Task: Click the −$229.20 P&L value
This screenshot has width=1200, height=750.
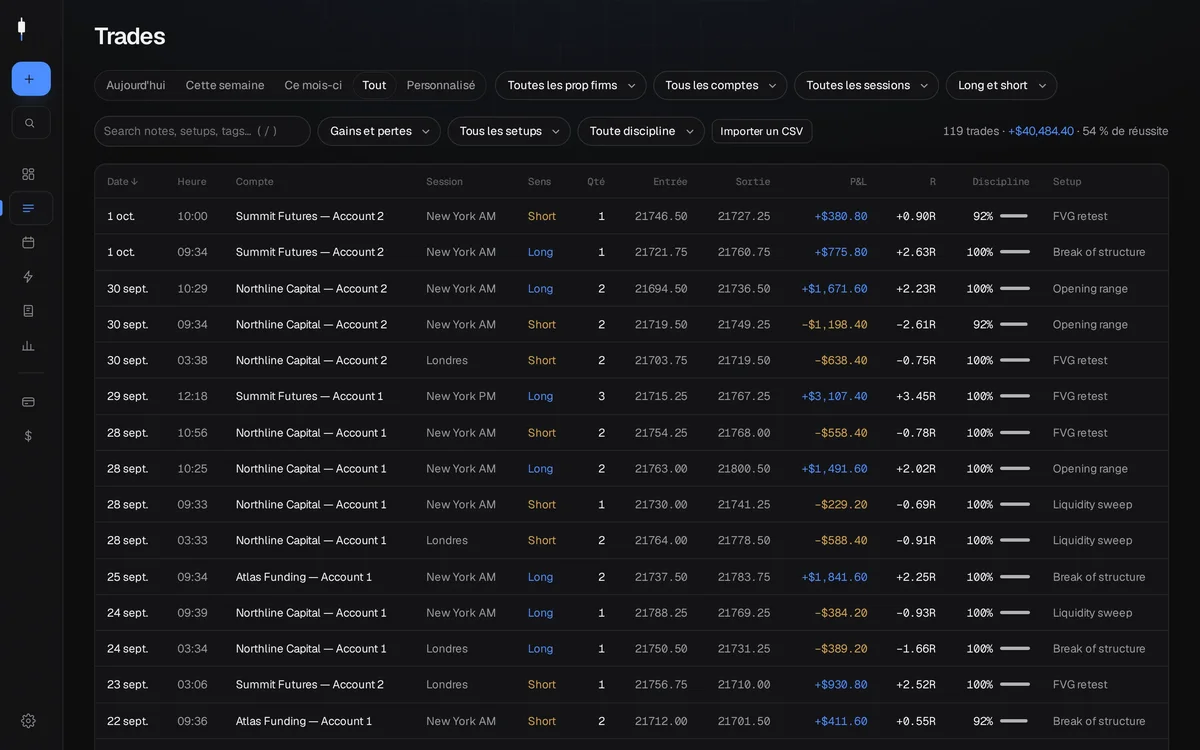Action: pos(841,504)
